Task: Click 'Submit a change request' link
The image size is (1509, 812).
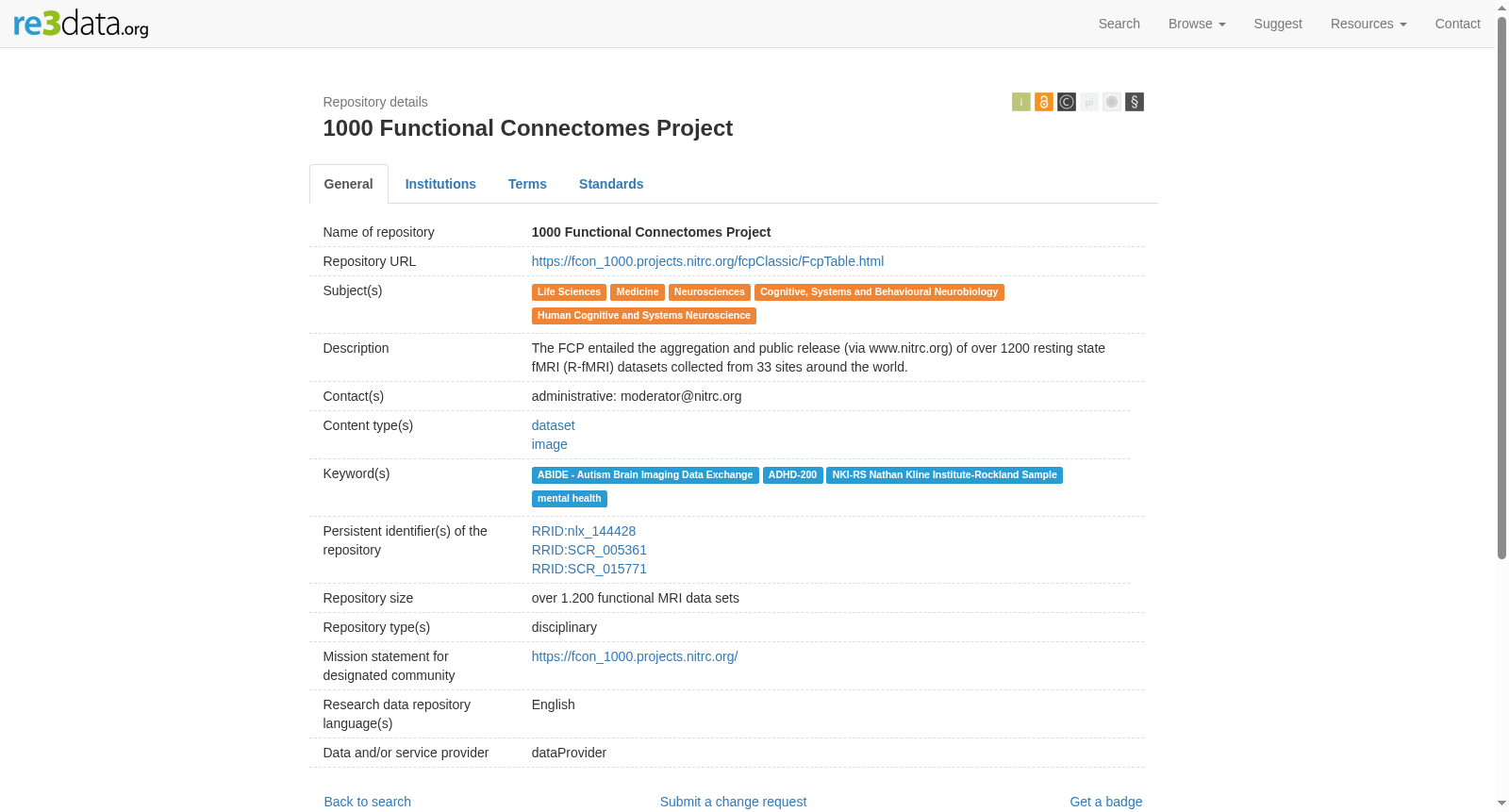Action: 733,802
